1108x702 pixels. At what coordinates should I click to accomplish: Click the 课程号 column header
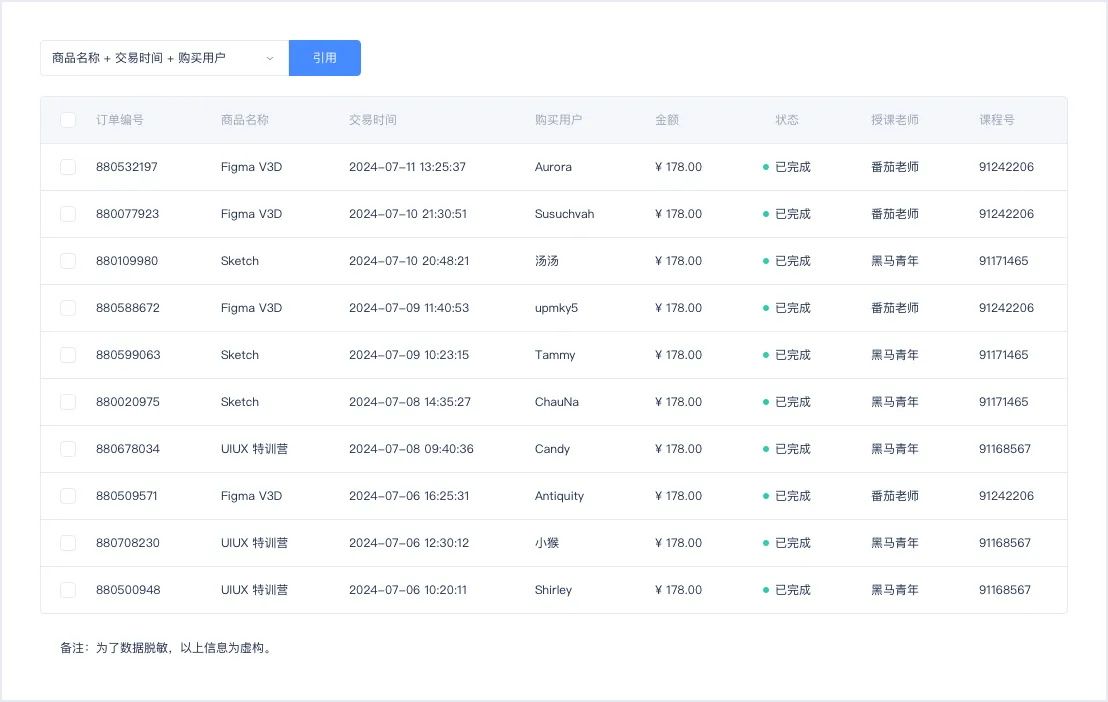[996, 120]
